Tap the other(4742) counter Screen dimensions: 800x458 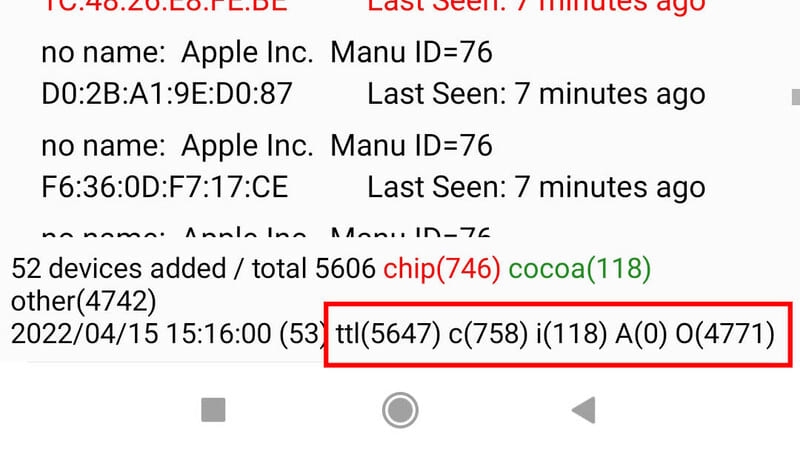click(84, 301)
